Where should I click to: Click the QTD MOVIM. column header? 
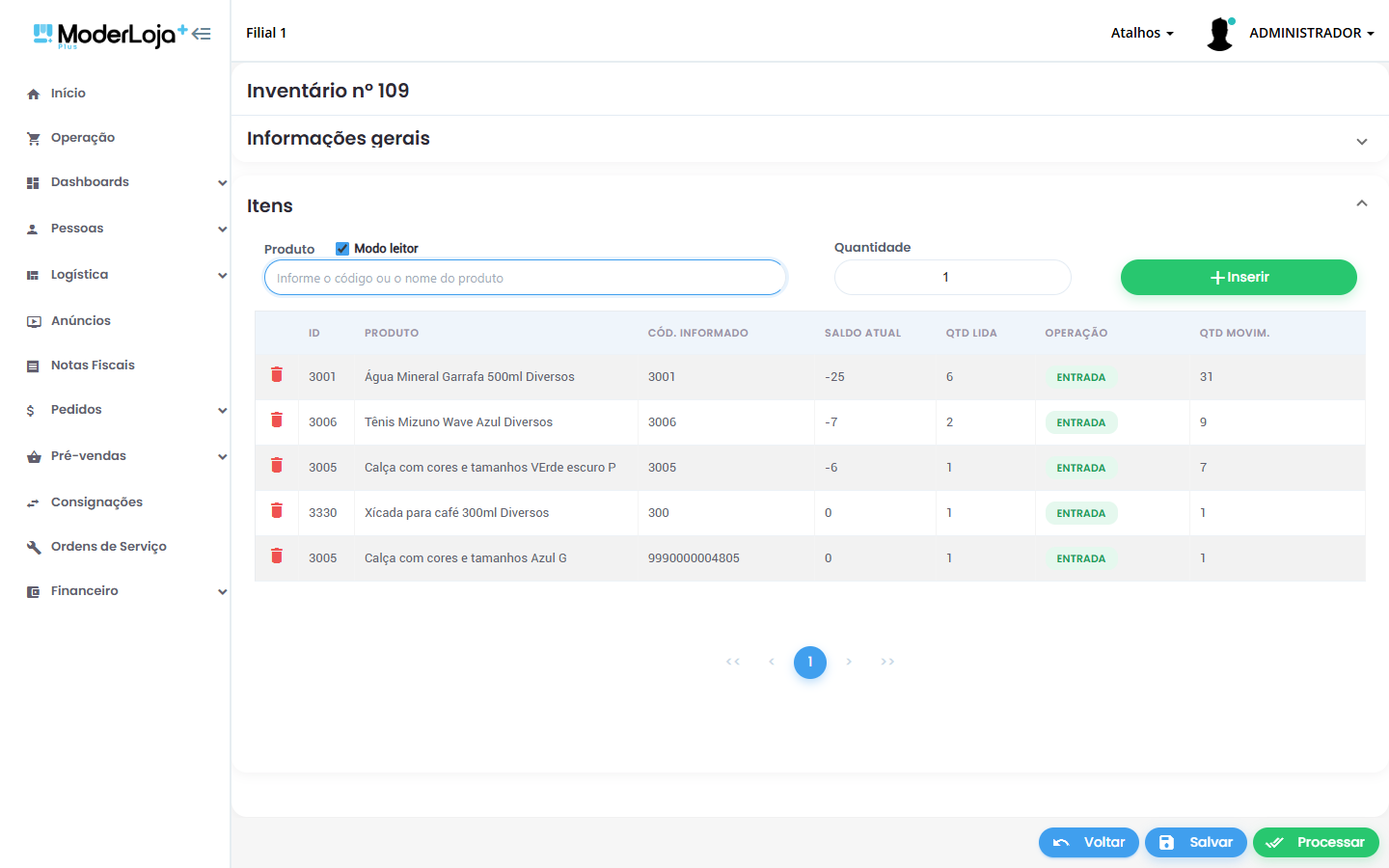(x=1235, y=334)
